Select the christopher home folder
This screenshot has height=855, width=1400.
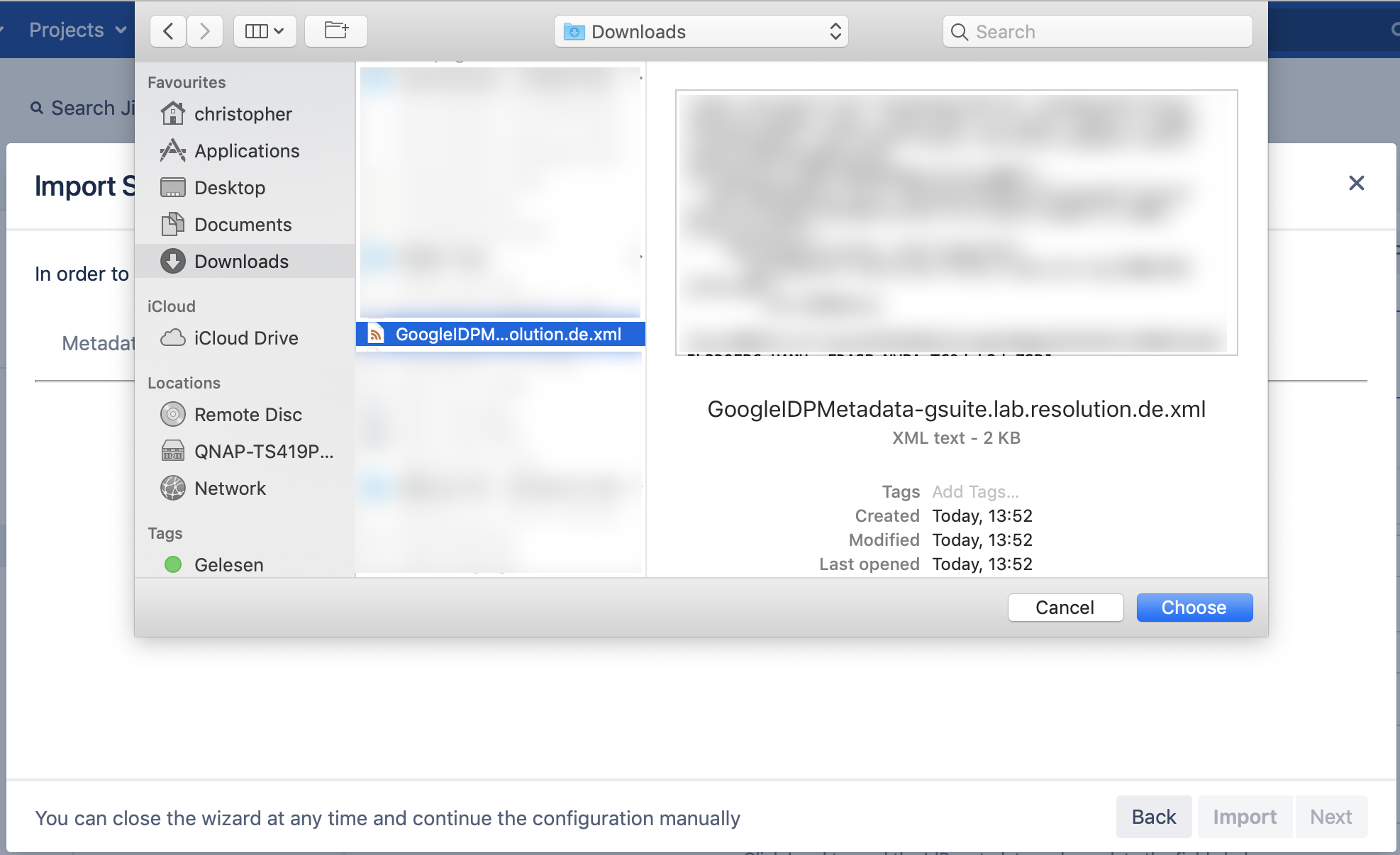pos(245,114)
